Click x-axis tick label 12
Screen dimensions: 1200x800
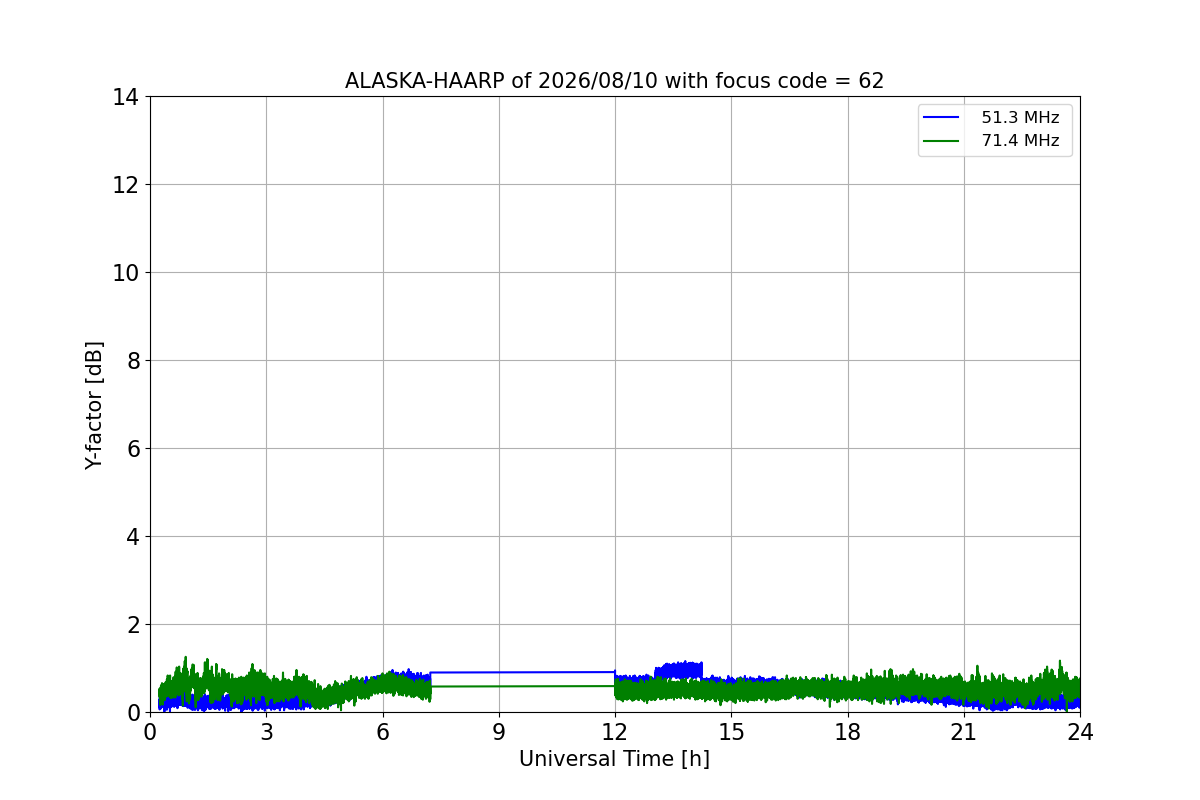click(x=615, y=732)
